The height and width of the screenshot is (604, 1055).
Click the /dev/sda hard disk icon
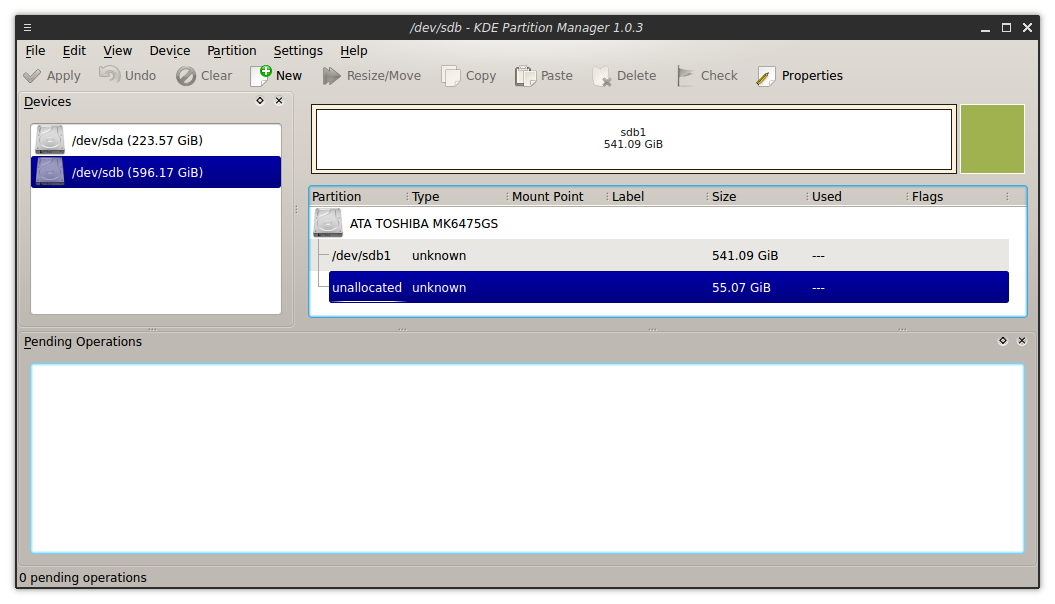click(x=50, y=140)
